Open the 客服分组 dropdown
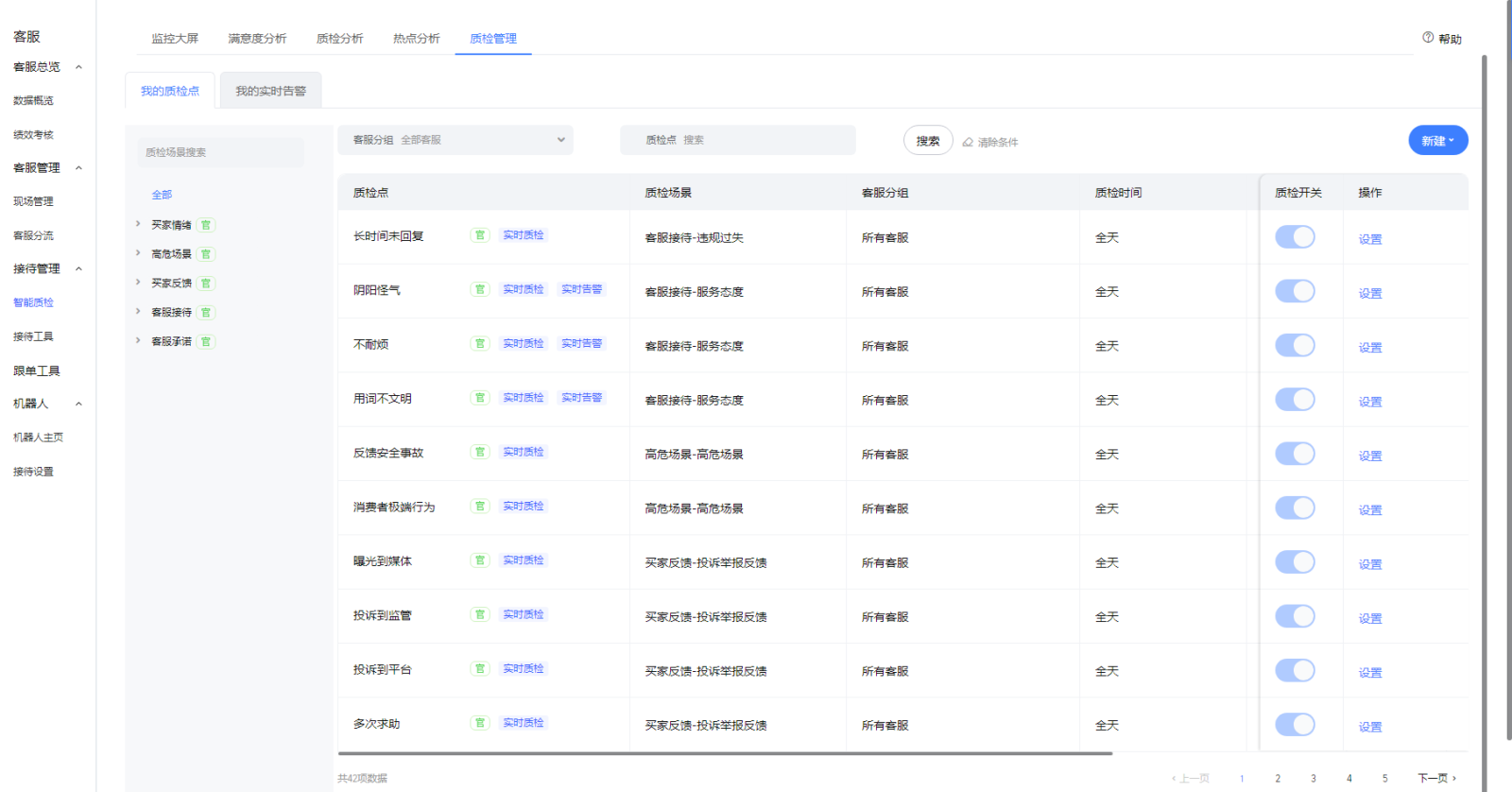The image size is (1512, 792). 455,140
